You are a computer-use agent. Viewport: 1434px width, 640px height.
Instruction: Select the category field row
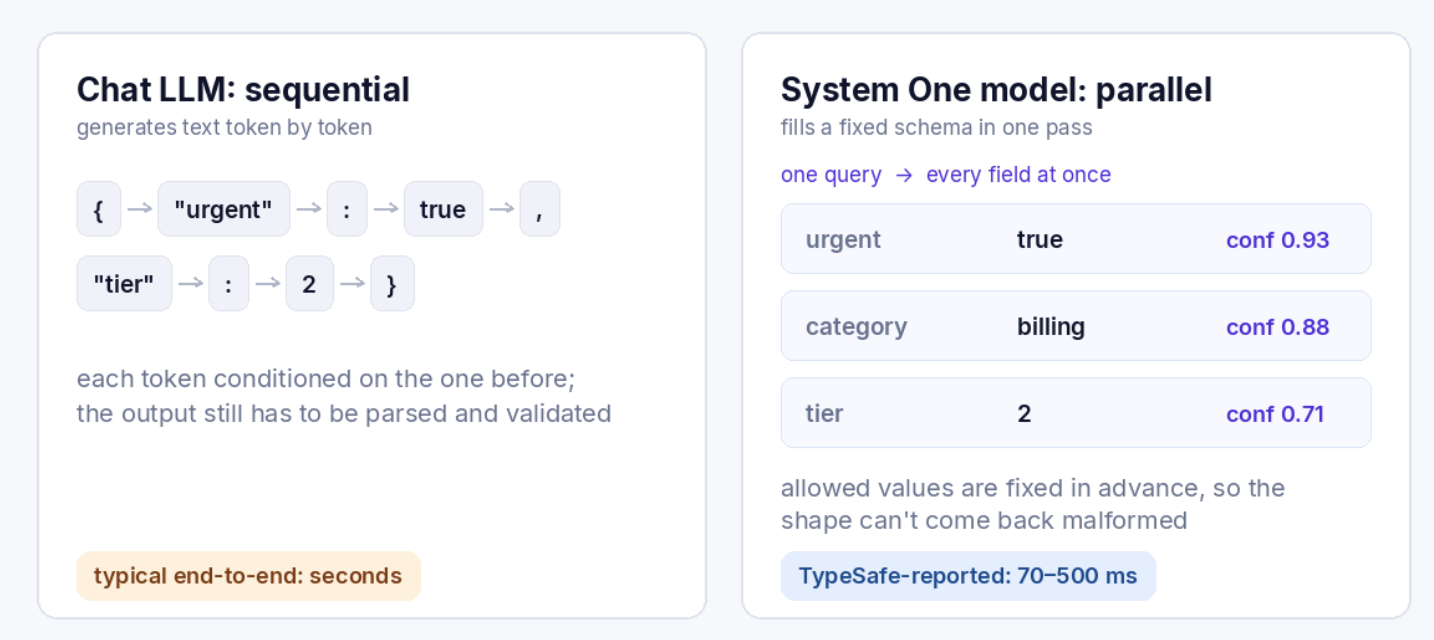pos(1076,326)
